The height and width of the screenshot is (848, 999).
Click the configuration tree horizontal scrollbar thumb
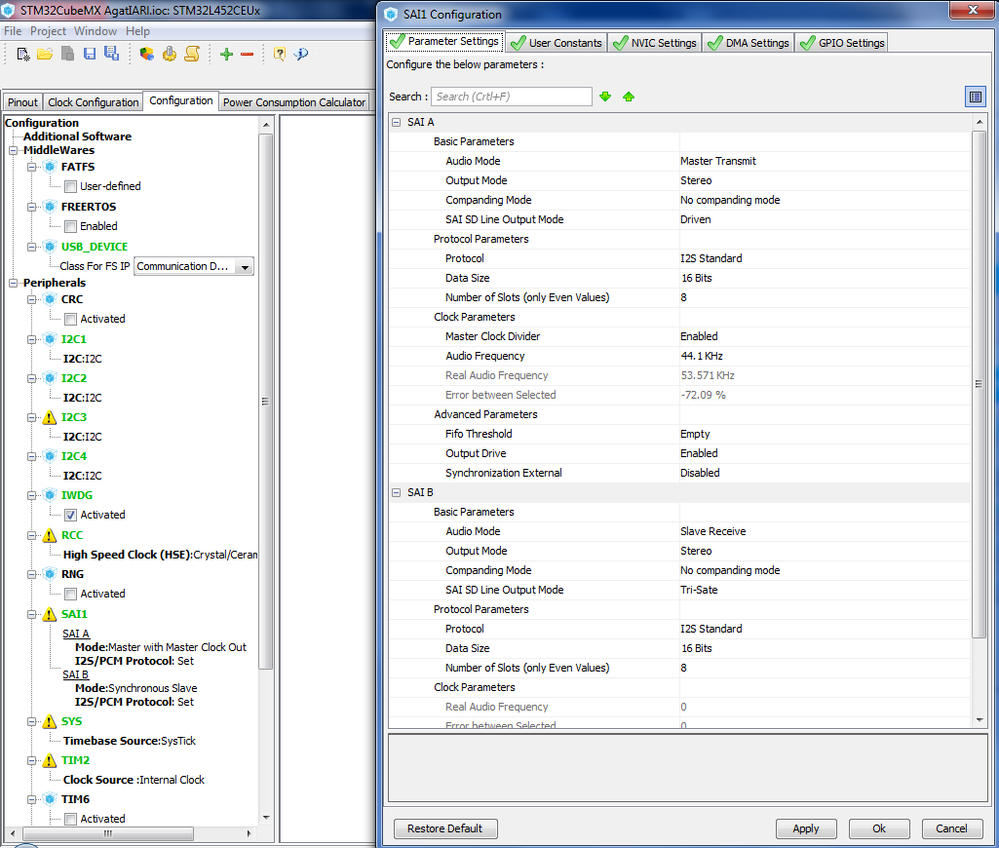[108, 833]
